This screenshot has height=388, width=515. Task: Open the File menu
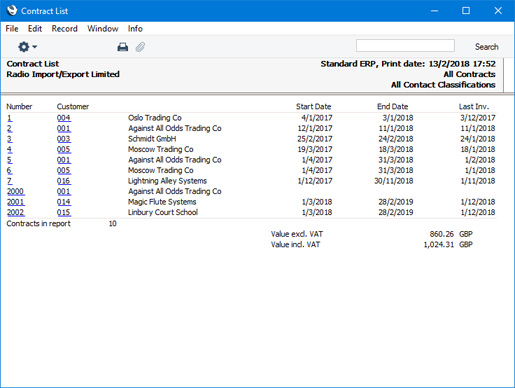click(12, 29)
